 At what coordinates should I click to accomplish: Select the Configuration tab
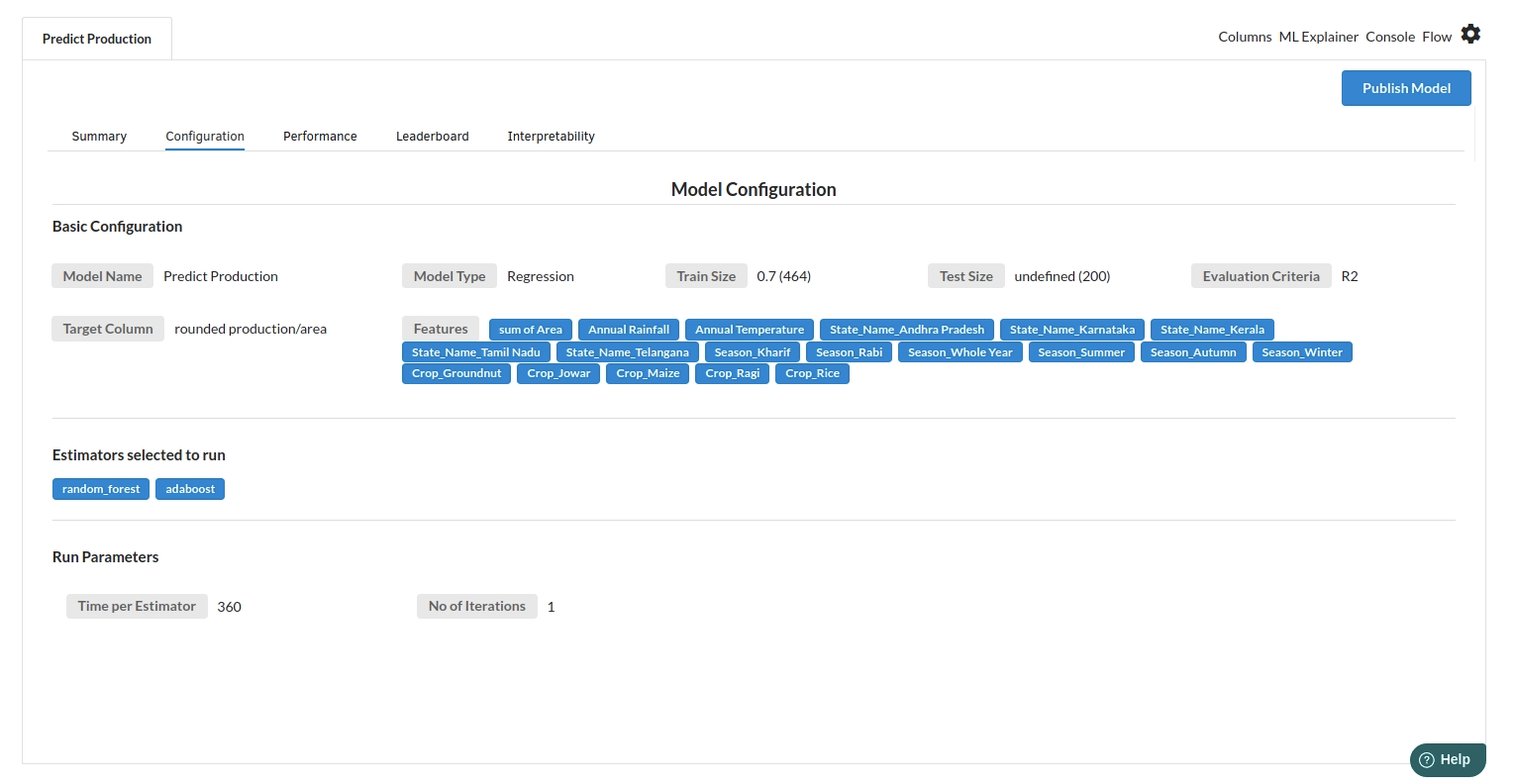tap(205, 137)
